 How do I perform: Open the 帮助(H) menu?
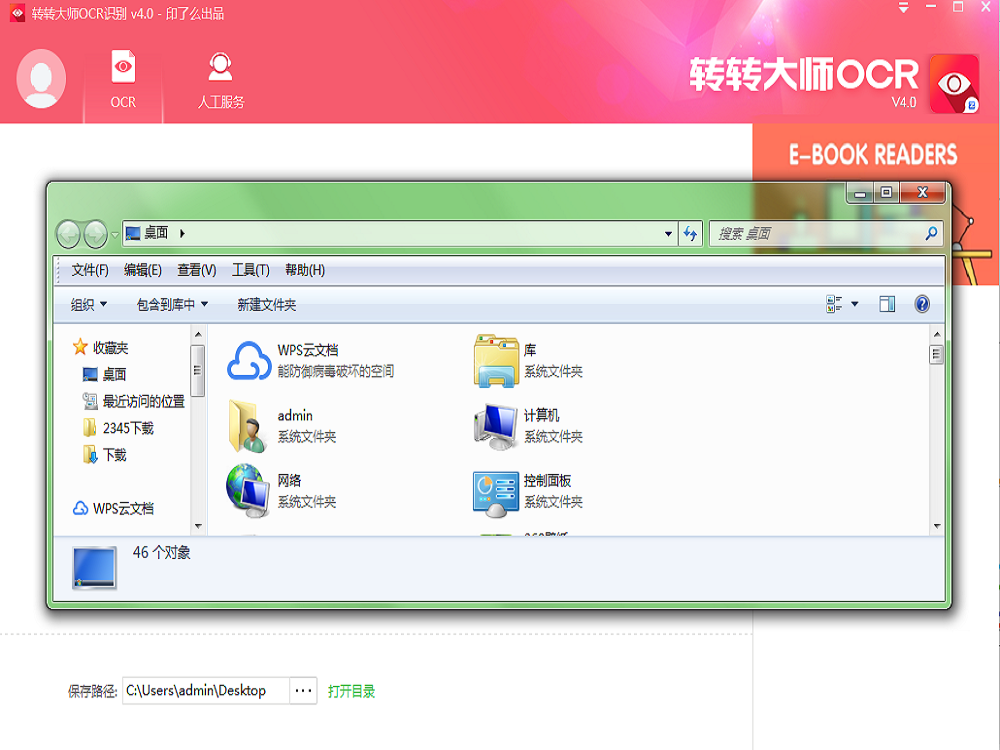point(305,270)
